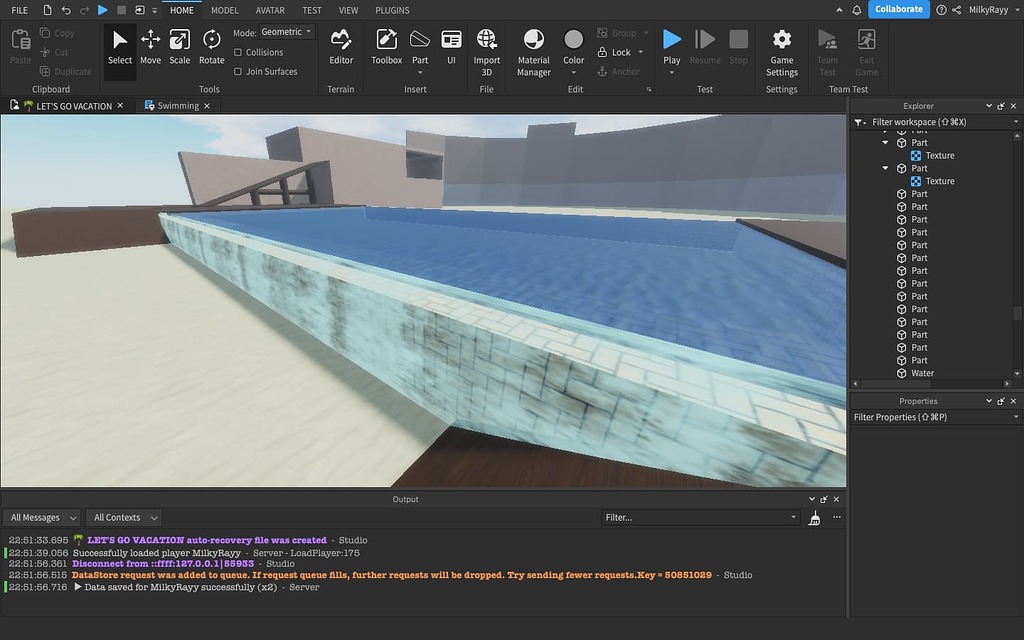
Task: Open the All Messages dropdown in Output
Action: 41,517
